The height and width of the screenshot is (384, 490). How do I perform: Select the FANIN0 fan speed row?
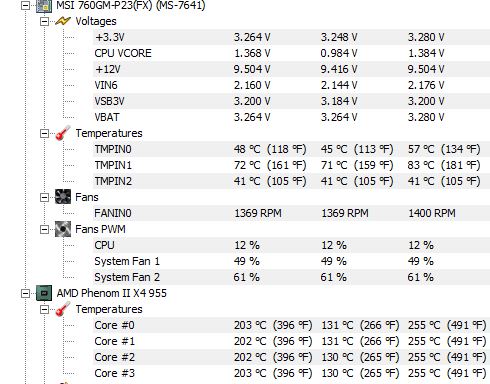click(291, 213)
